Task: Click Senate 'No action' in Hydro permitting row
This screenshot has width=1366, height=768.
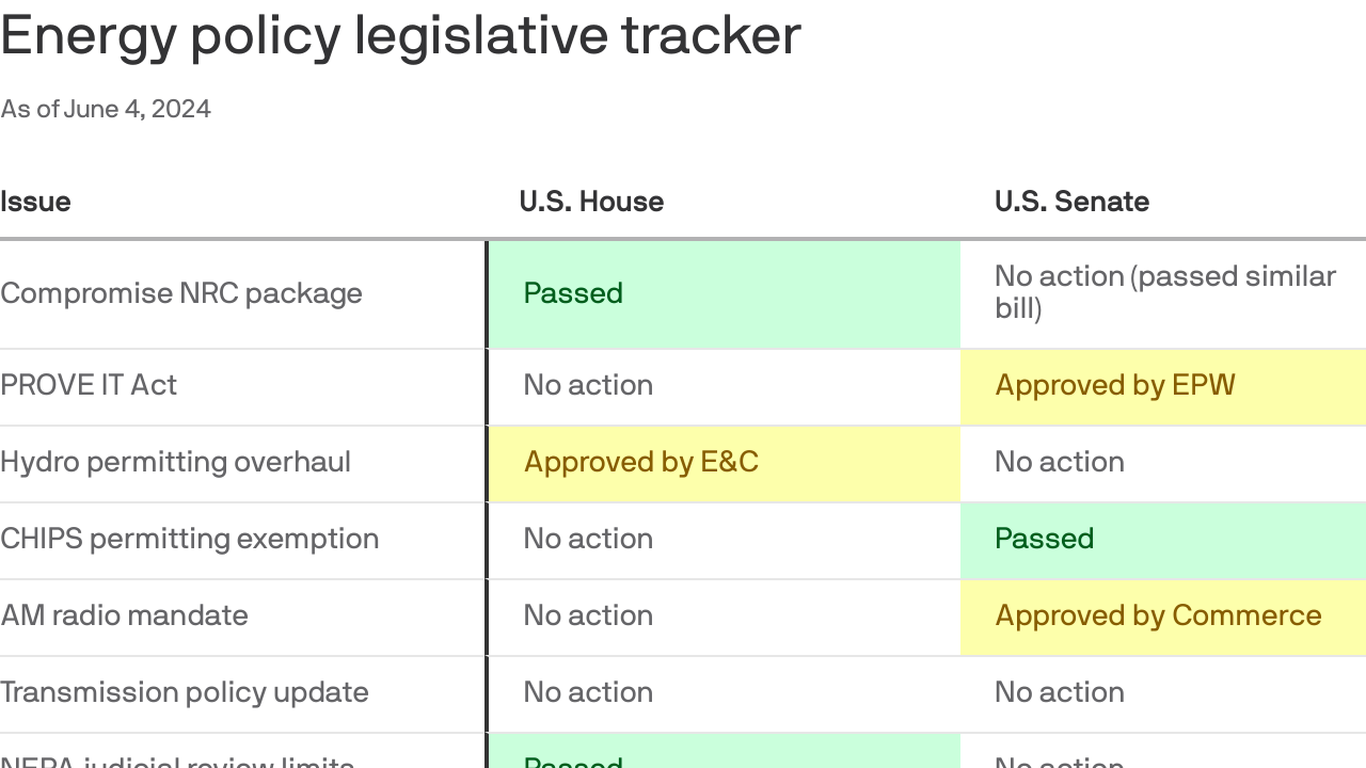Action: tap(1059, 462)
